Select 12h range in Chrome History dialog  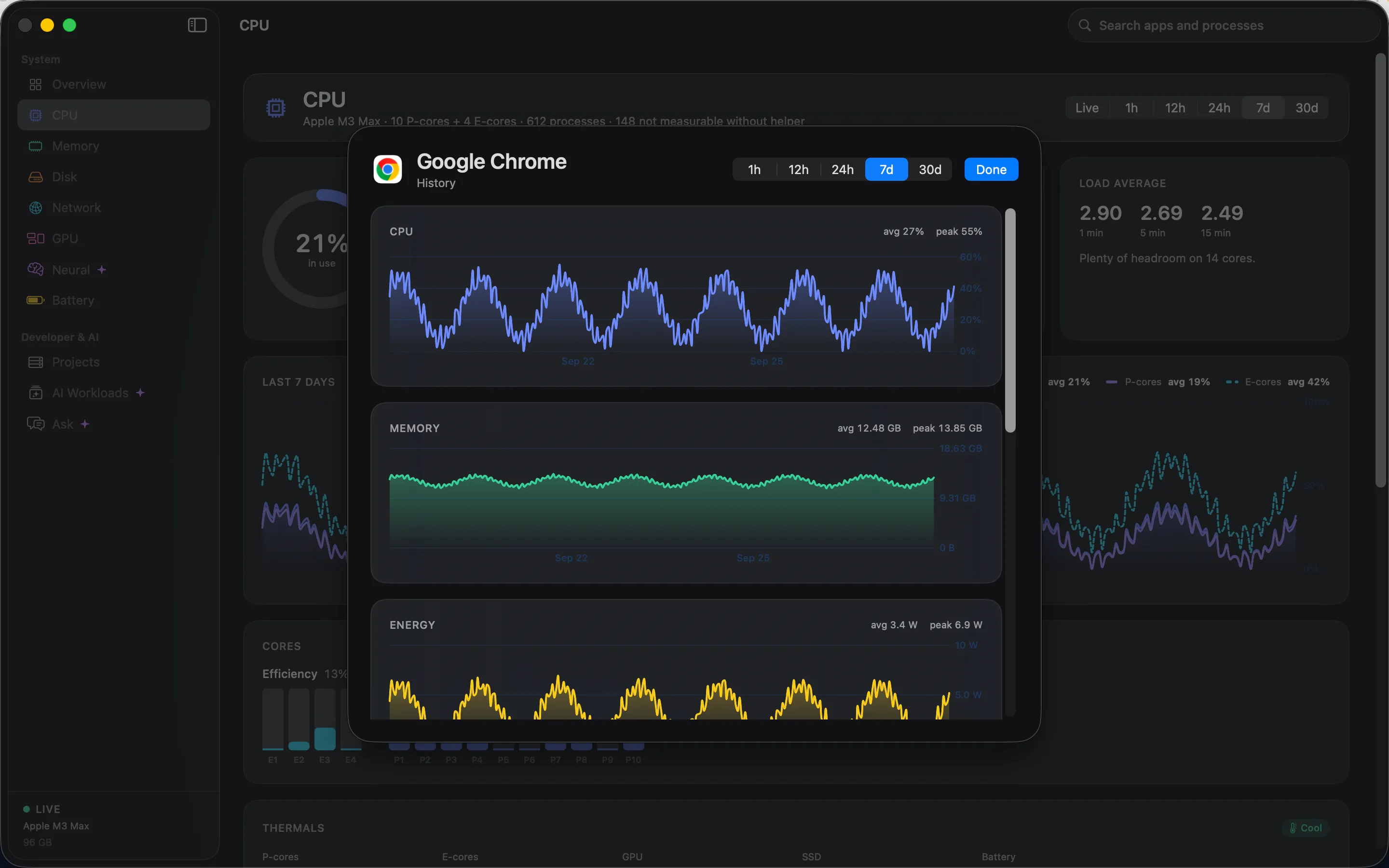click(x=798, y=169)
